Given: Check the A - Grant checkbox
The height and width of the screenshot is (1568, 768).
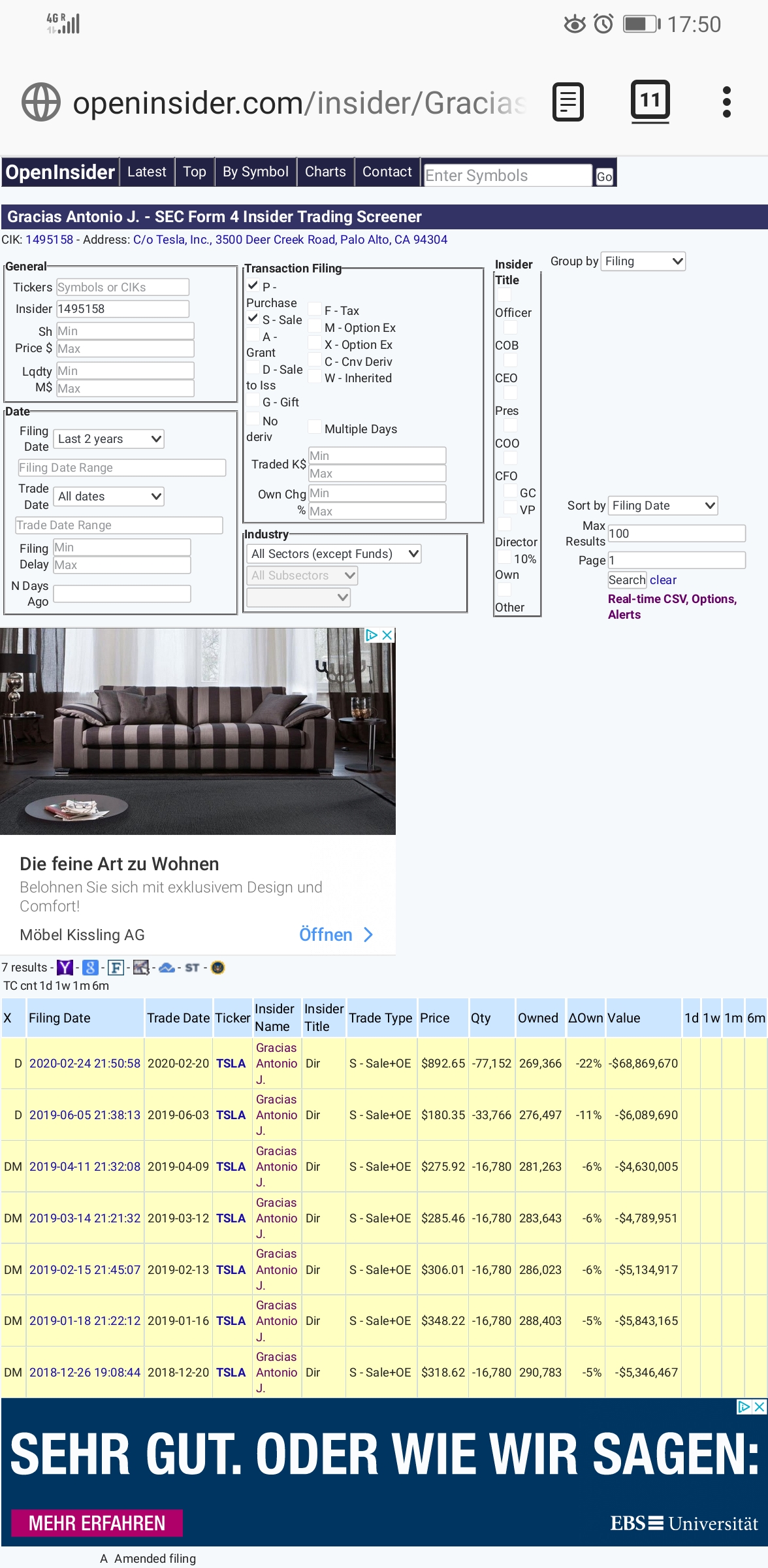Looking at the screenshot, I should [x=253, y=335].
